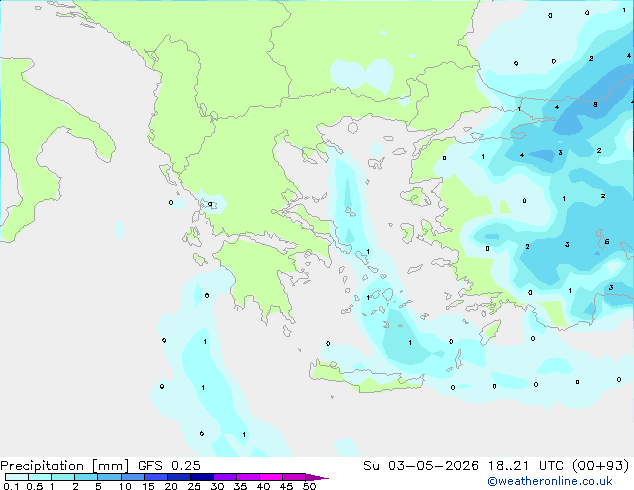The width and height of the screenshot is (634, 490).
Task: Click the 40–45 mm magenta legend swatch
Action: (271, 477)
